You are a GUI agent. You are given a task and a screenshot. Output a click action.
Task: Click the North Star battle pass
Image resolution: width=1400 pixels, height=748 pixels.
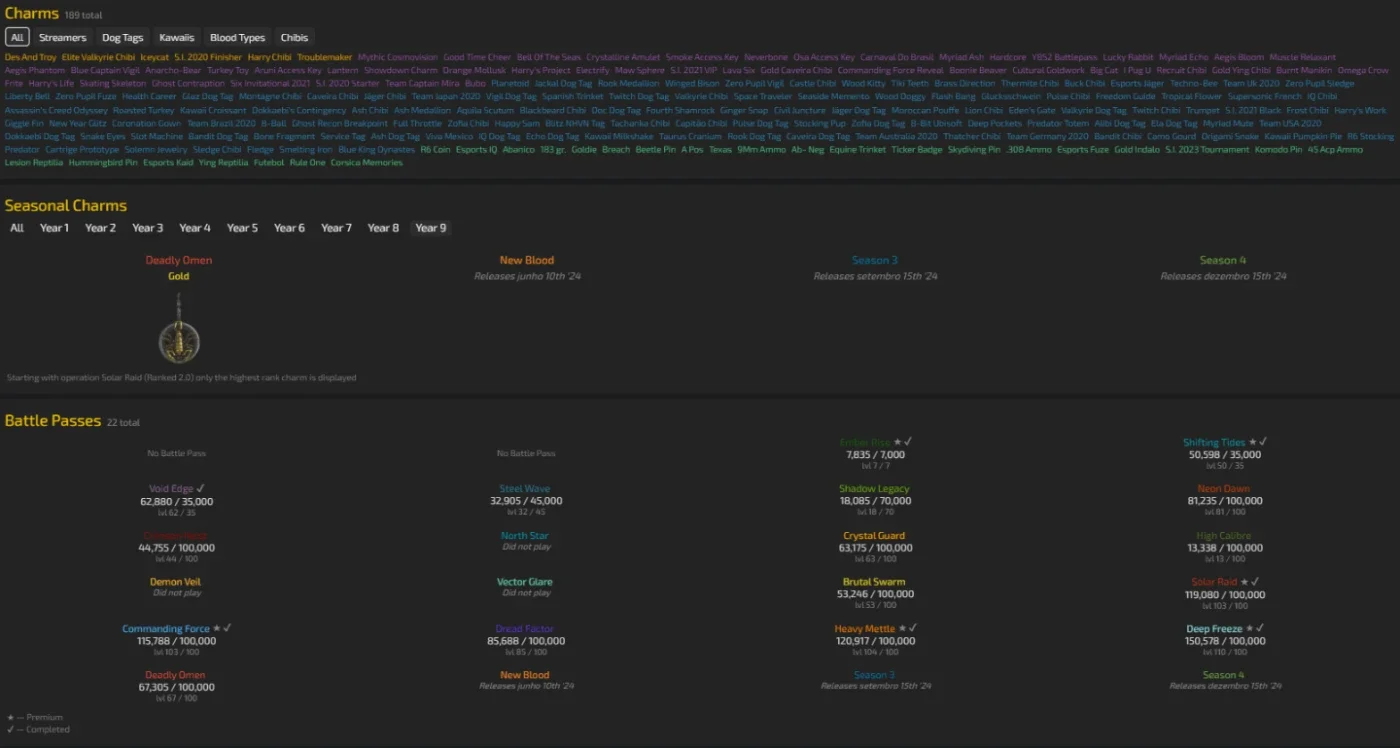[525, 535]
